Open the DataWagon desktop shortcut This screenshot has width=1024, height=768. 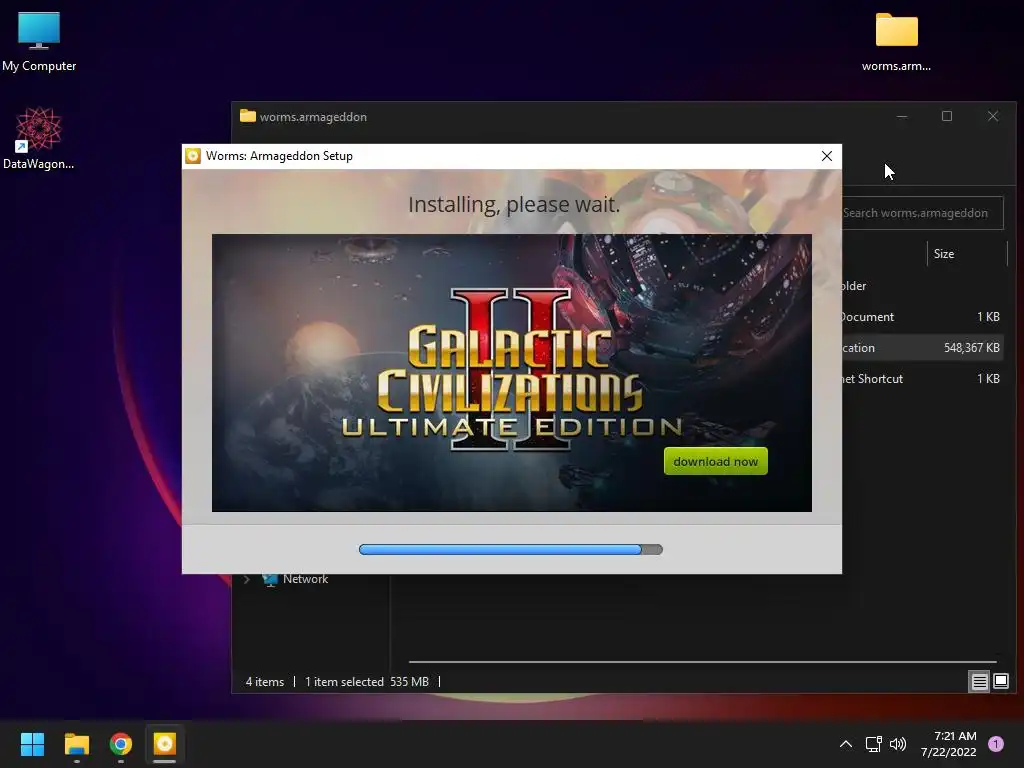(39, 138)
